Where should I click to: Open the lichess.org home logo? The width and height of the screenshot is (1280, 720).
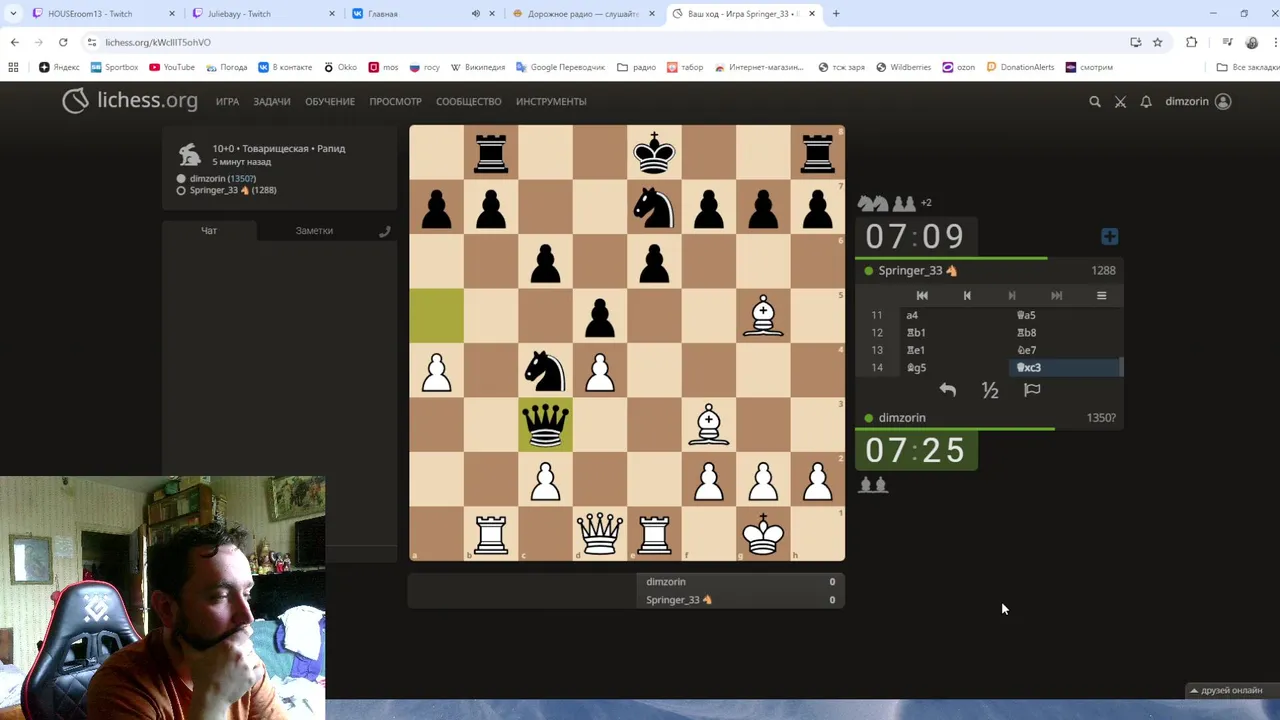pyautogui.click(x=129, y=101)
